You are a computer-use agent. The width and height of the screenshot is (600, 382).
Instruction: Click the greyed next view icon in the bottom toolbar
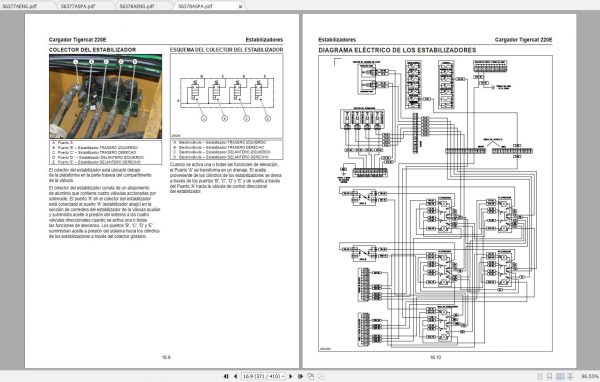pos(321,377)
